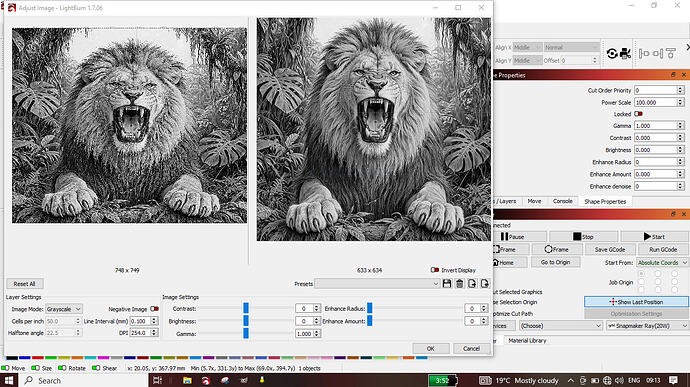690x387 pixels.
Task: Click the battery icon in system tray
Action: [595, 380]
